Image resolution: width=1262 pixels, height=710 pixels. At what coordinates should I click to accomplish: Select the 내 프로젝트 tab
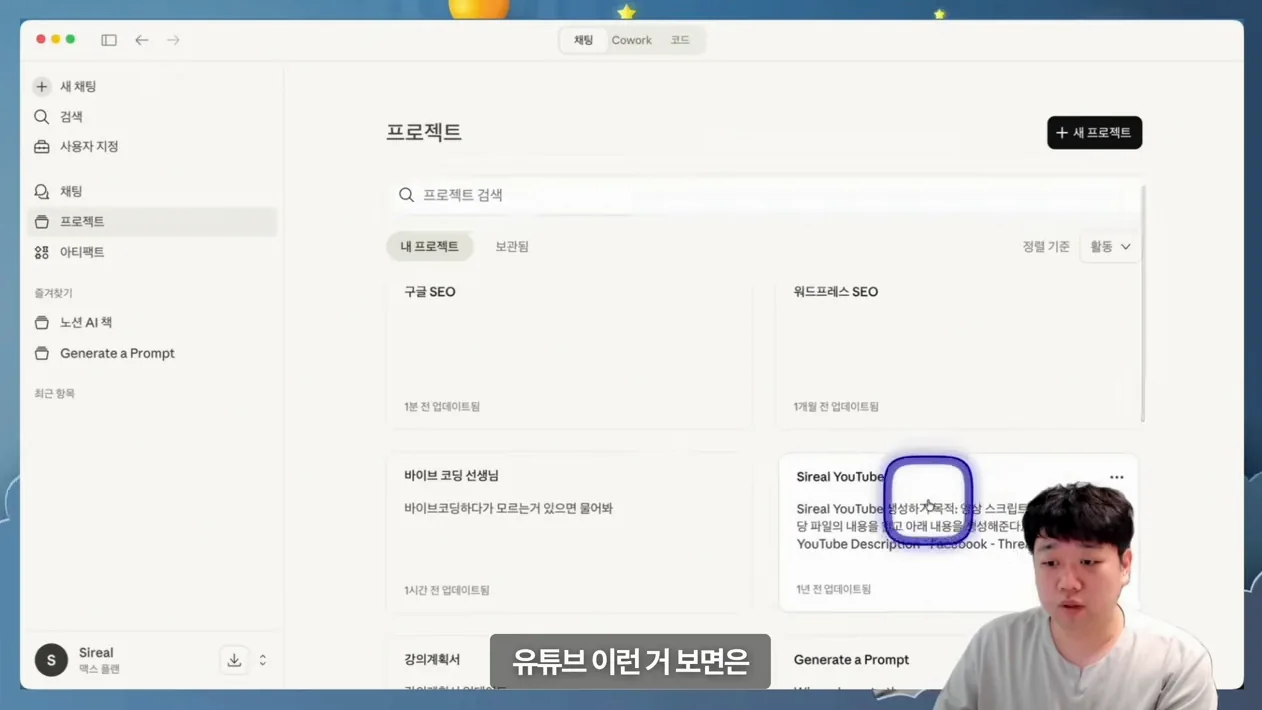click(430, 246)
